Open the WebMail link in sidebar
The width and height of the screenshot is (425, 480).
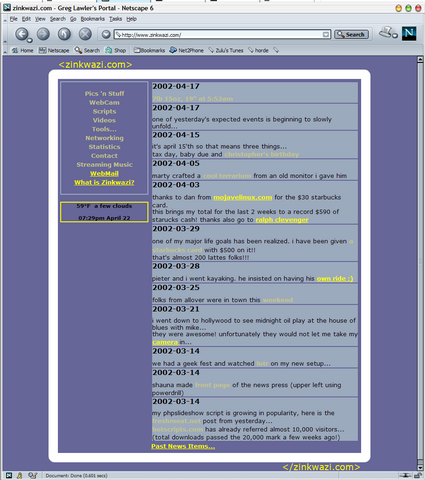[x=104, y=174]
